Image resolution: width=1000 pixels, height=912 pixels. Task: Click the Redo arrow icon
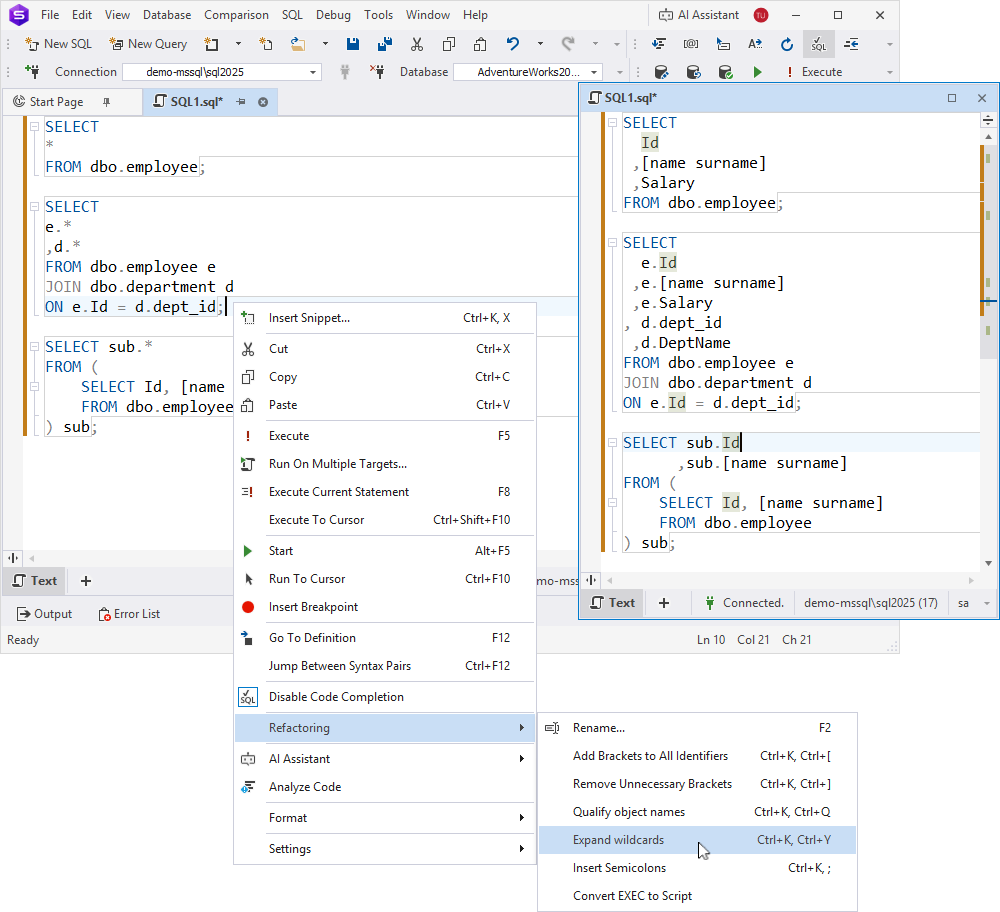point(568,44)
